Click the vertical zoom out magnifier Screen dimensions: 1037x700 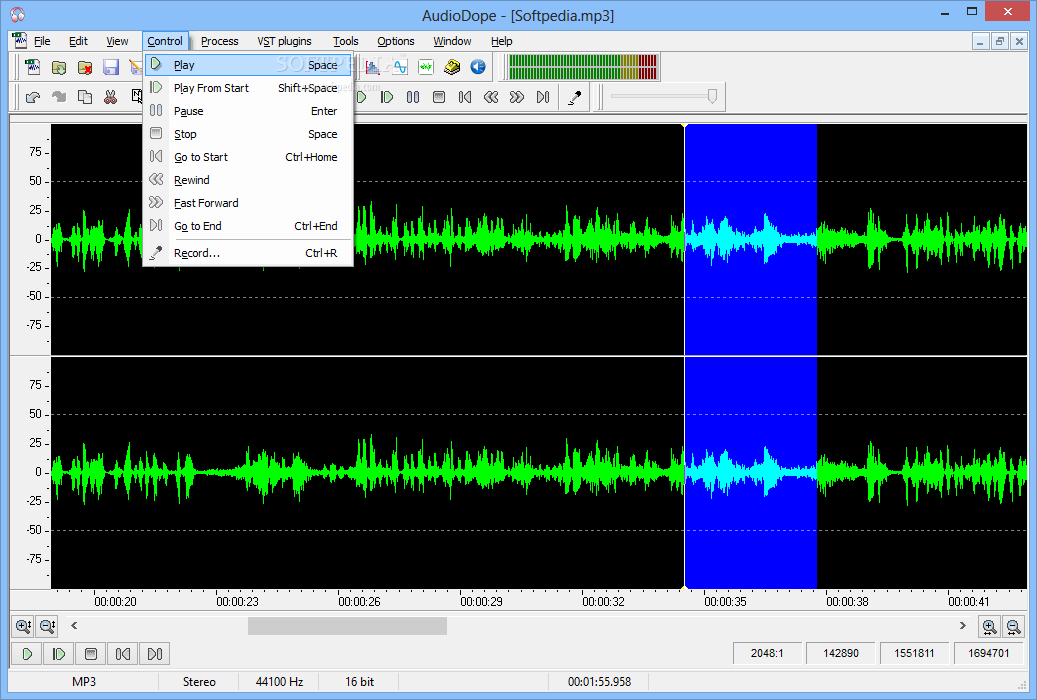[x=47, y=625]
